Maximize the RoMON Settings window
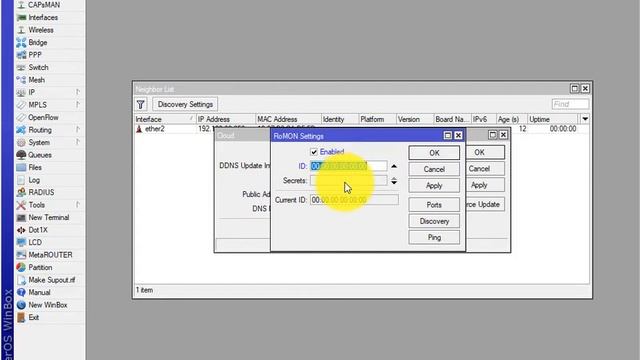The height and width of the screenshot is (360, 640). [x=447, y=136]
